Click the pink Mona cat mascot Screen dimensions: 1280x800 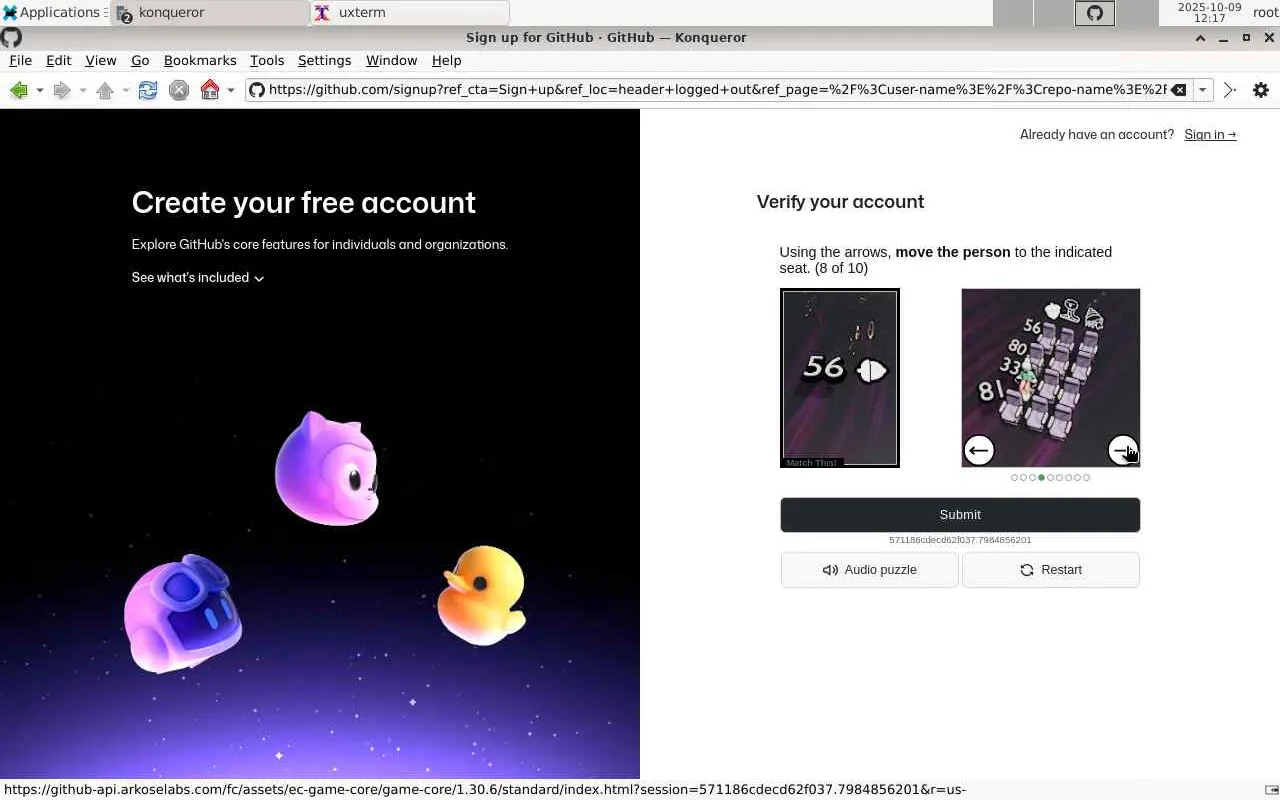point(327,468)
